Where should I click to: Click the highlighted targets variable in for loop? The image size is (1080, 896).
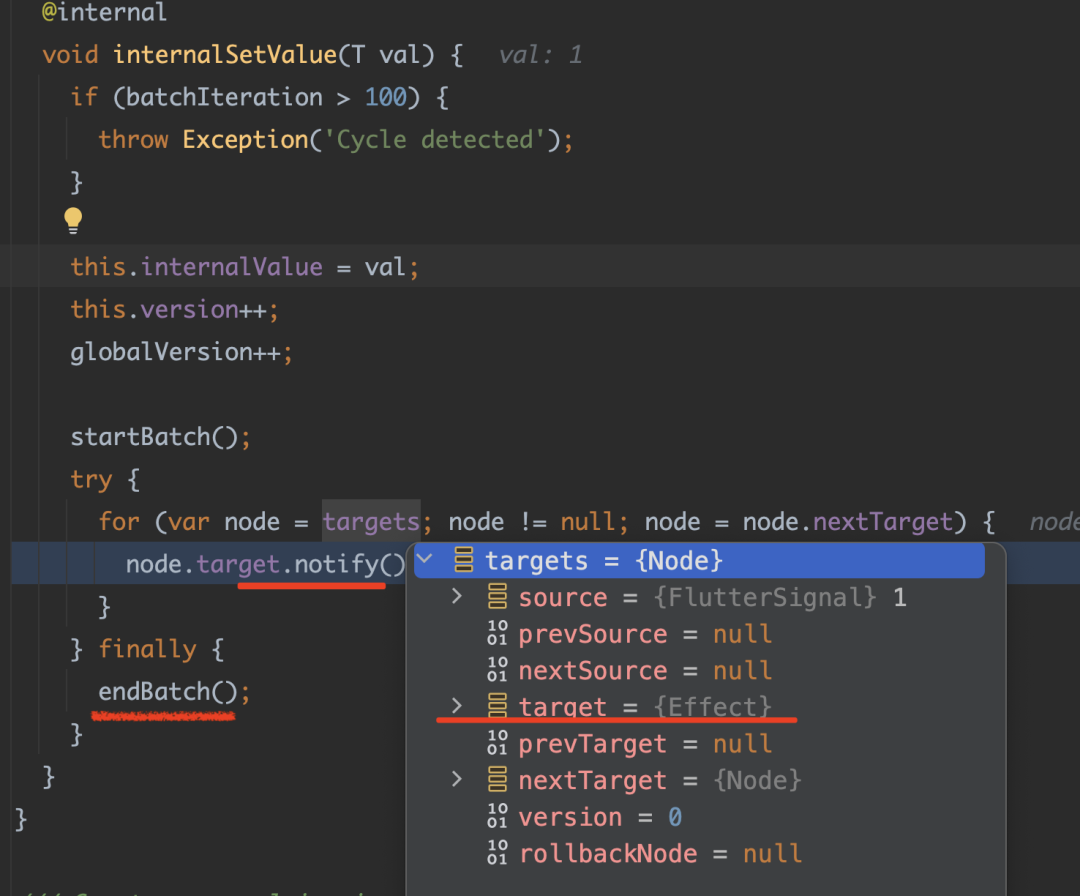click(x=370, y=522)
